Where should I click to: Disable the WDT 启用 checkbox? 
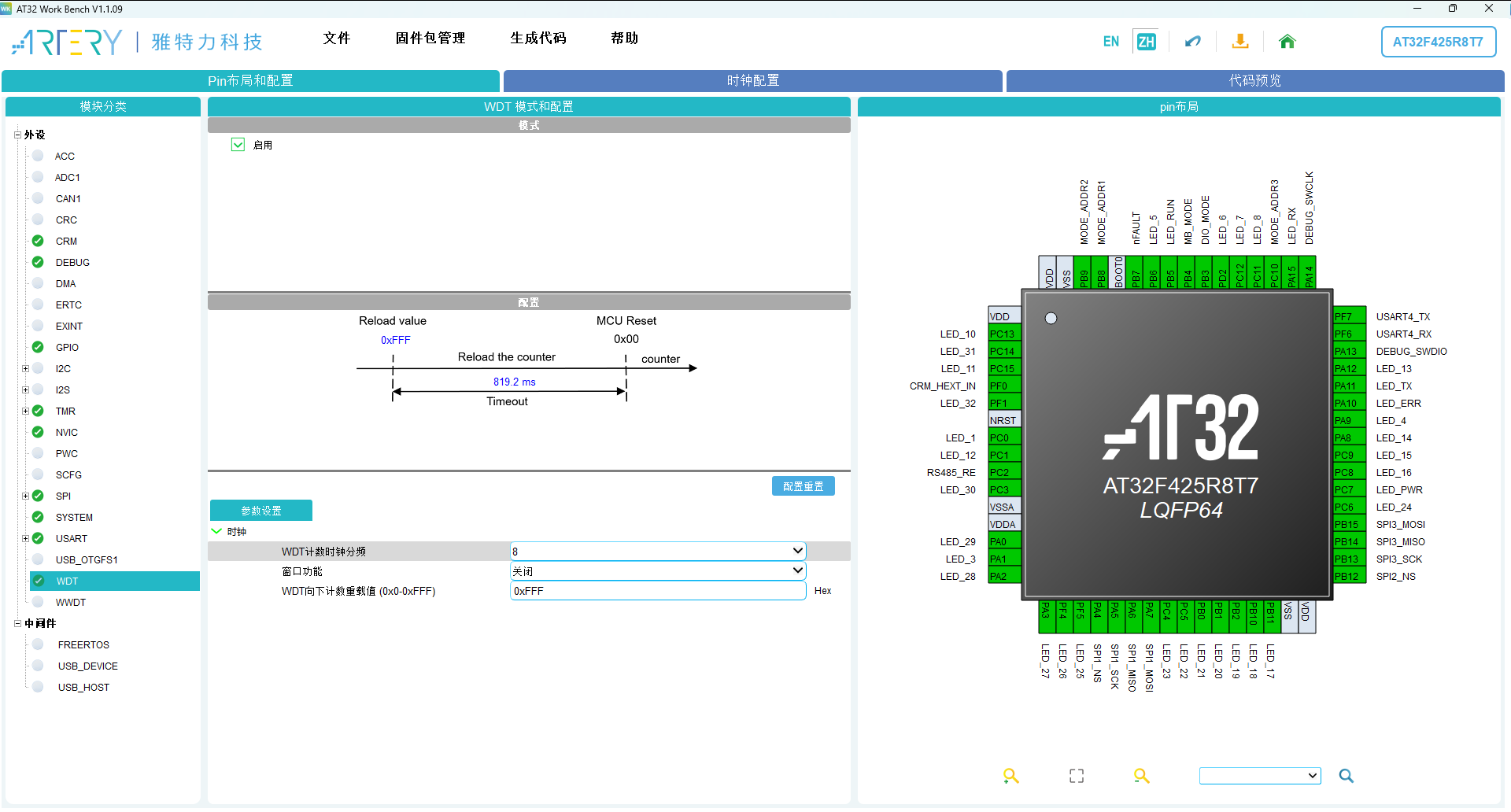tap(238, 144)
